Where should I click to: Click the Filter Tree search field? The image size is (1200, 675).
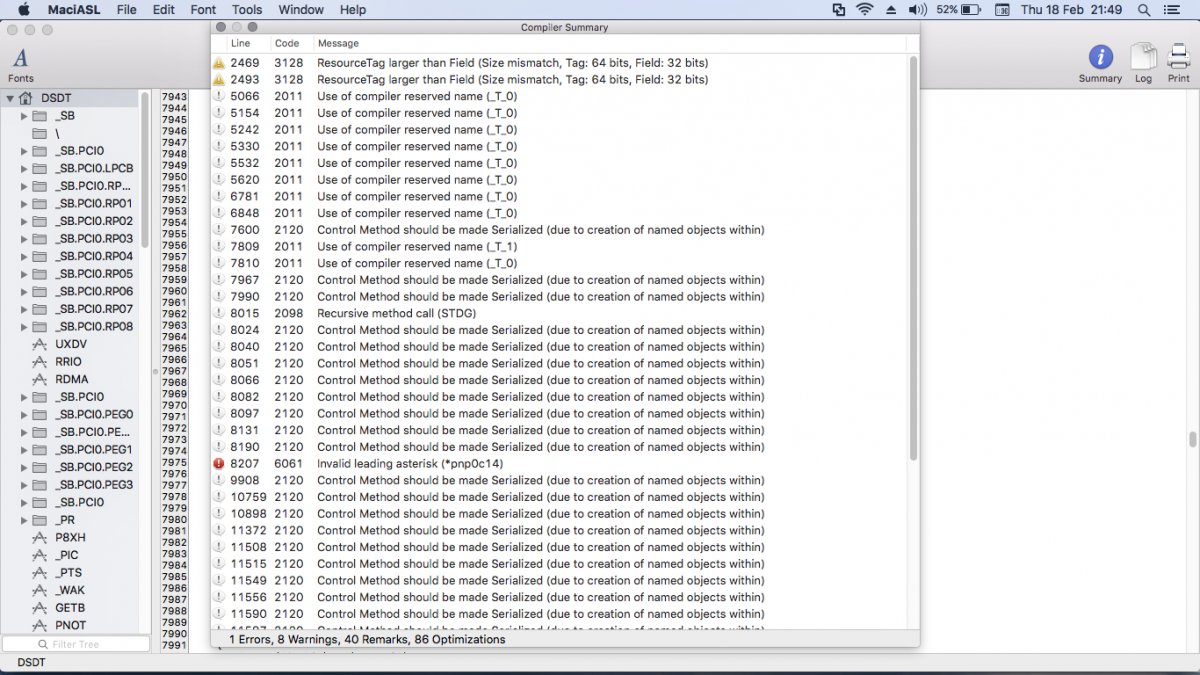point(75,644)
